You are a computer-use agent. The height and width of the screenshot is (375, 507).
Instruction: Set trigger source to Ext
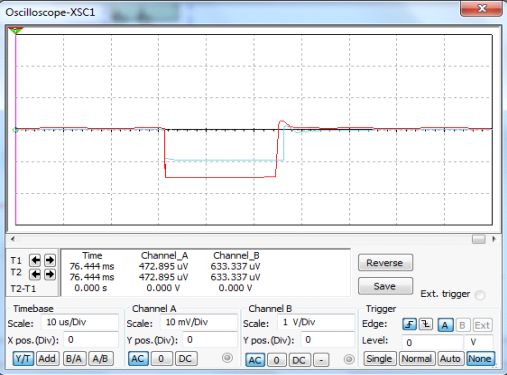click(482, 325)
